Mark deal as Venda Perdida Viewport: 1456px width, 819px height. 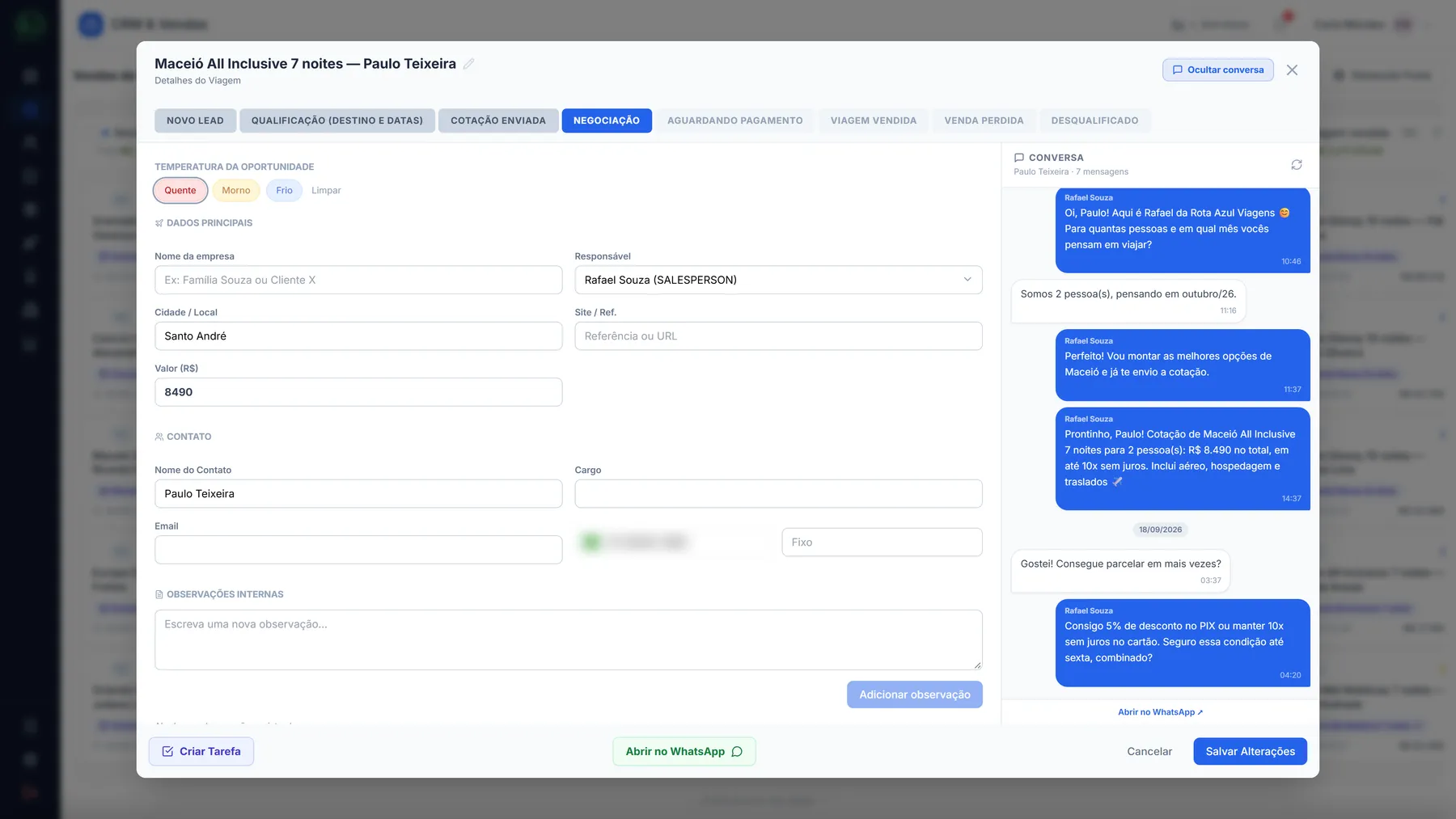(x=984, y=120)
